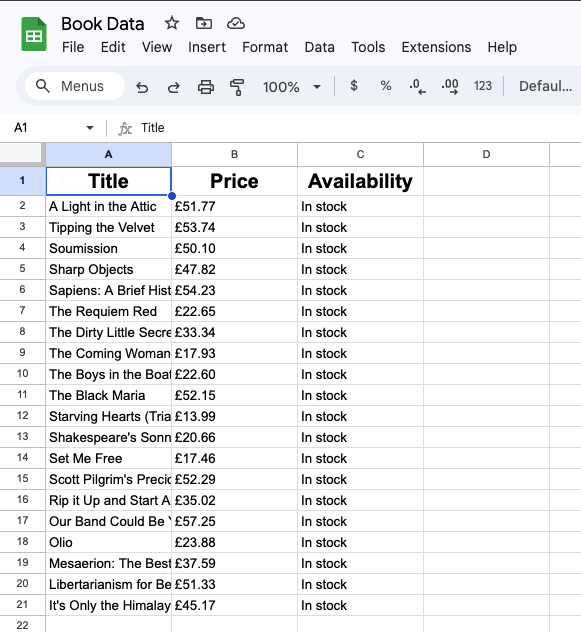Viewport: 581px width, 632px height.
Task: Click the Print icon
Action: tap(206, 87)
